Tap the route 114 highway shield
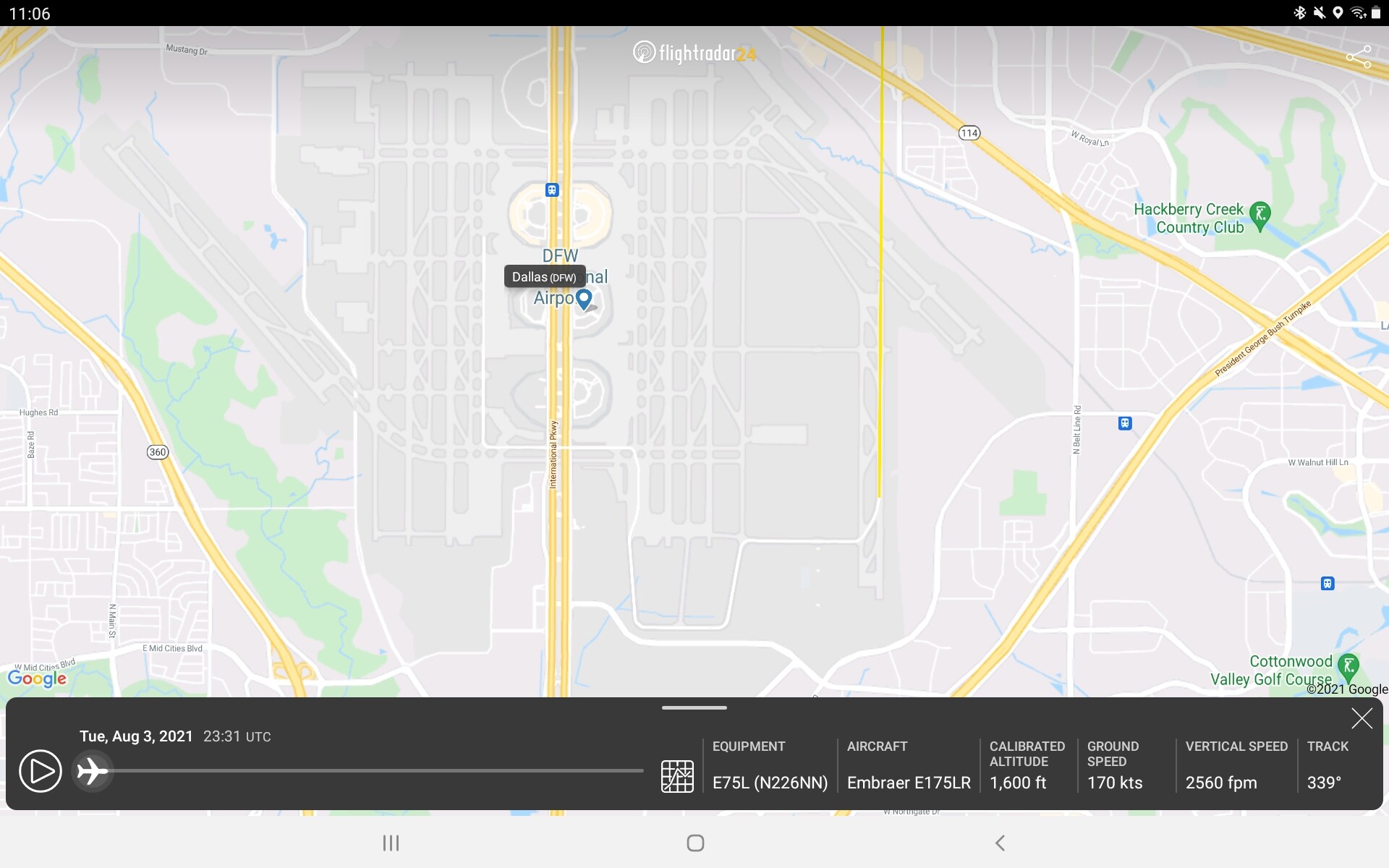The image size is (1389, 868). (969, 132)
